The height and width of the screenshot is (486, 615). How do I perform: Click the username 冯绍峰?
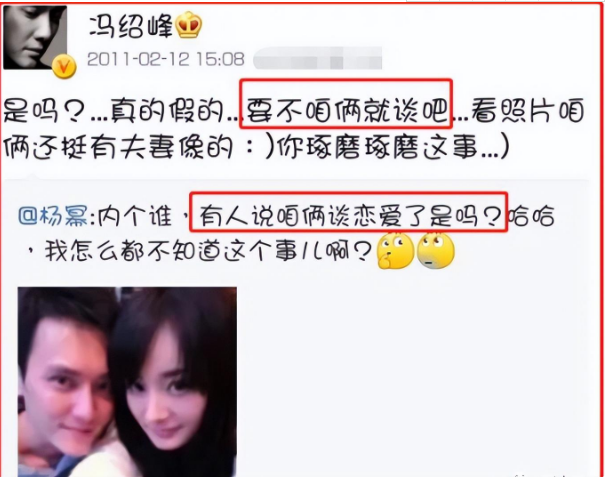pos(131,26)
